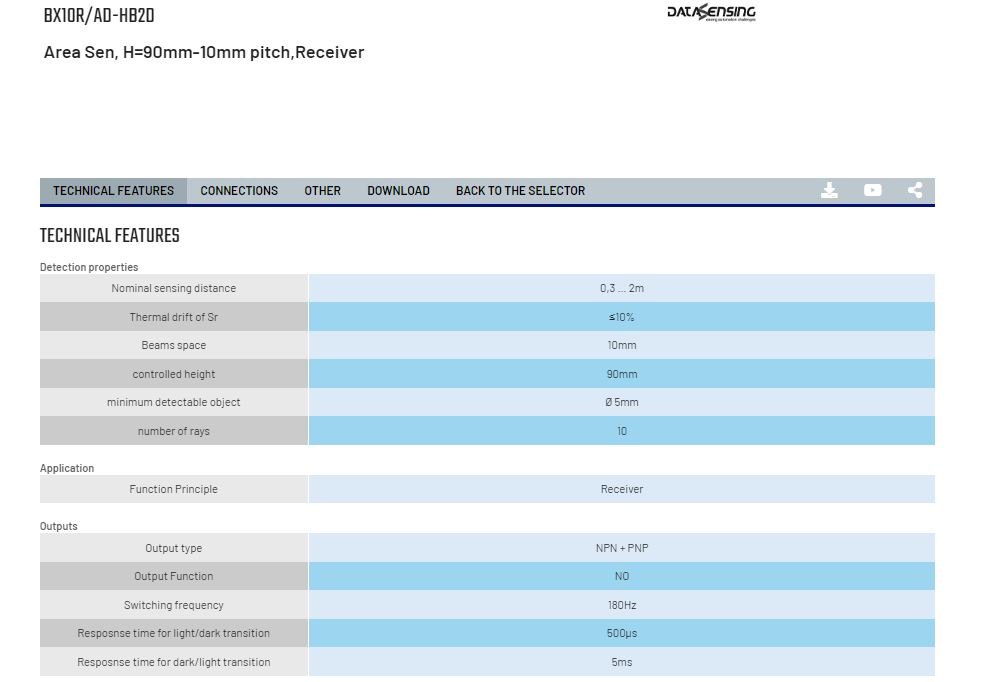
Task: Click the Datasensing logo
Action: pyautogui.click(x=711, y=13)
